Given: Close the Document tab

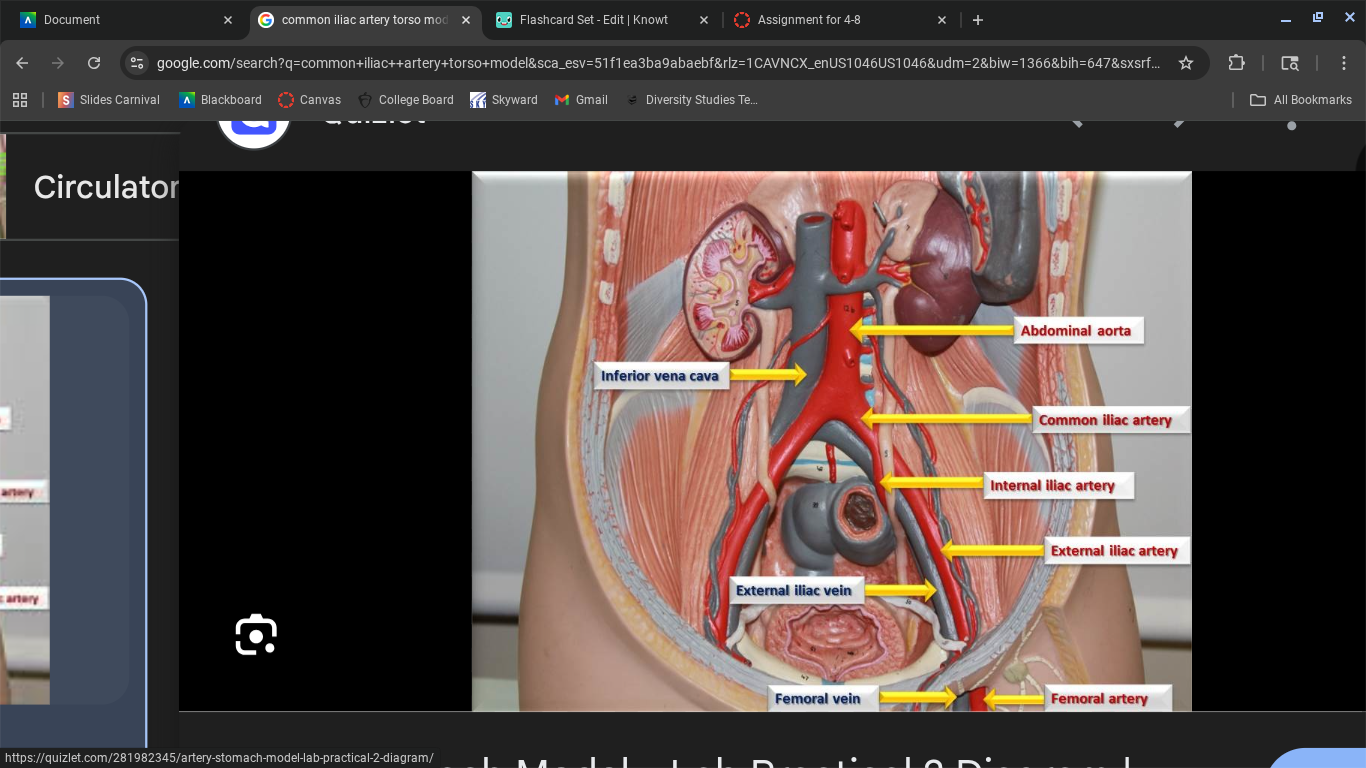Looking at the screenshot, I should [x=228, y=20].
